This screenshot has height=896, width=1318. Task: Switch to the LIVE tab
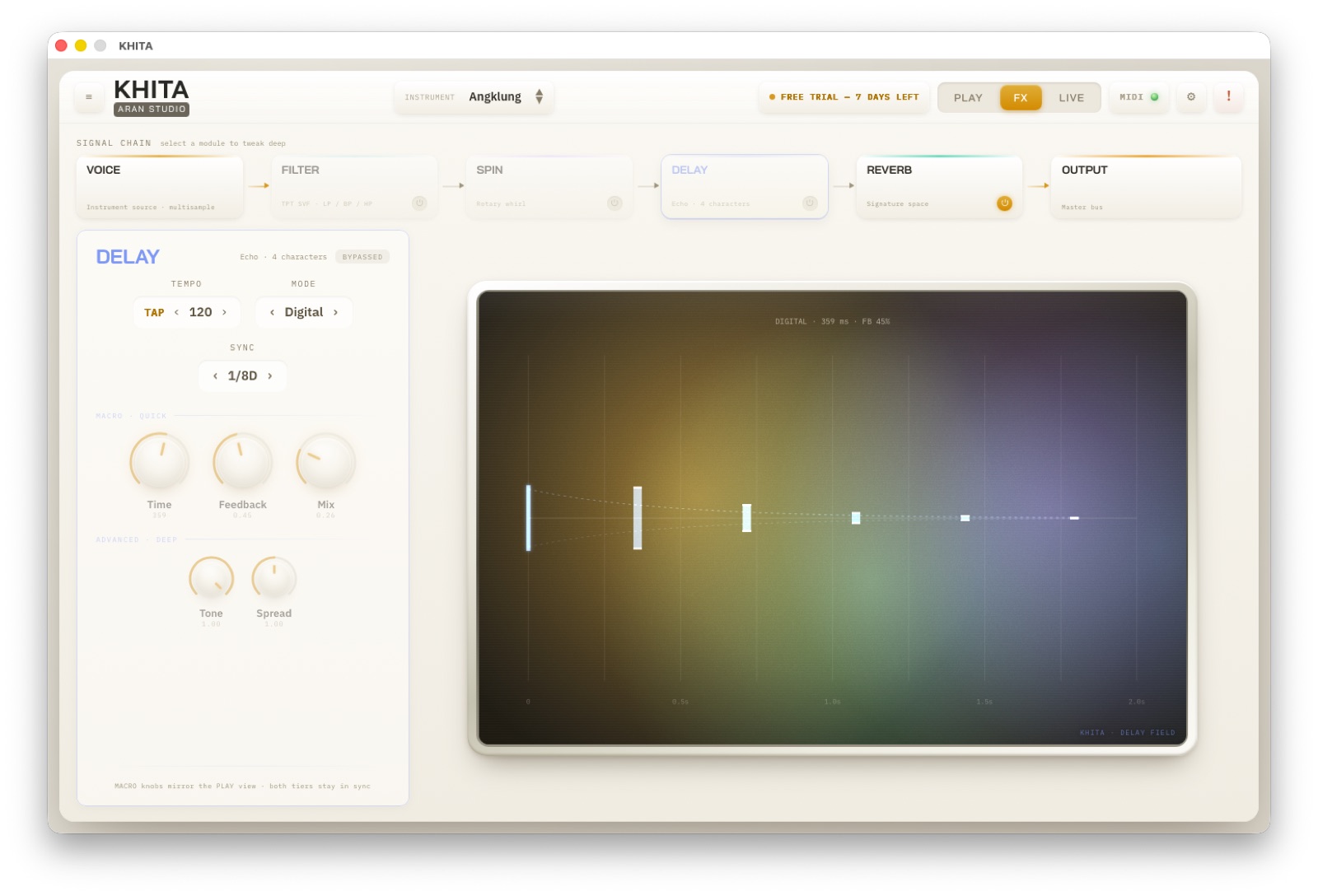click(1072, 97)
